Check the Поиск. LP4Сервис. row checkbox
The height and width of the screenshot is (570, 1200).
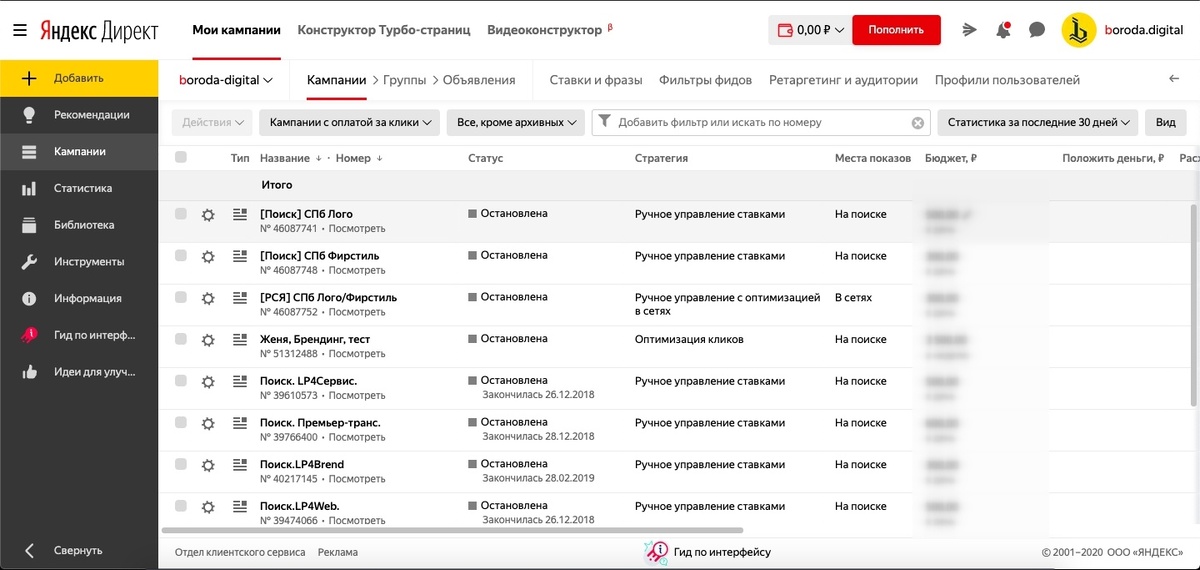click(x=181, y=381)
